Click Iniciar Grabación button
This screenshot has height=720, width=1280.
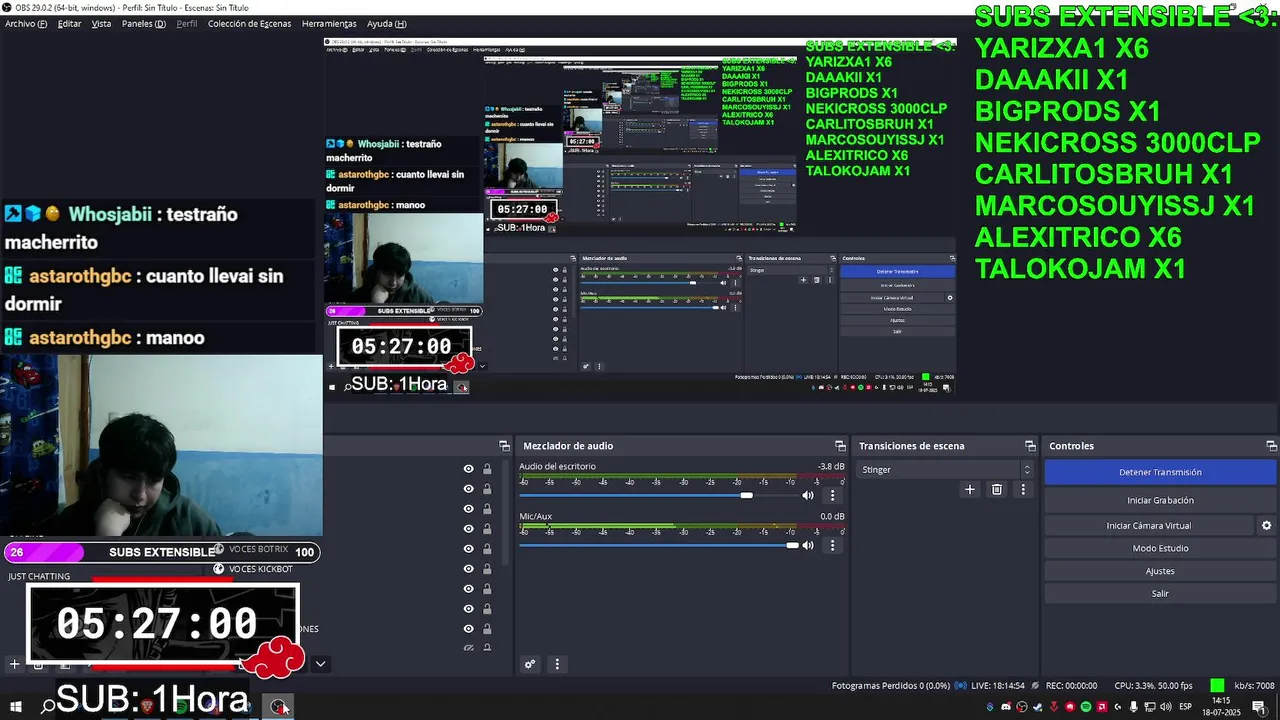coord(1160,500)
